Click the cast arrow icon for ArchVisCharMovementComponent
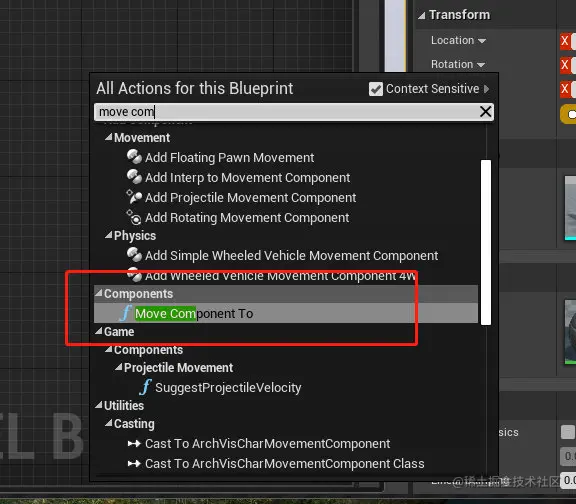This screenshot has height=504, width=576. point(134,444)
